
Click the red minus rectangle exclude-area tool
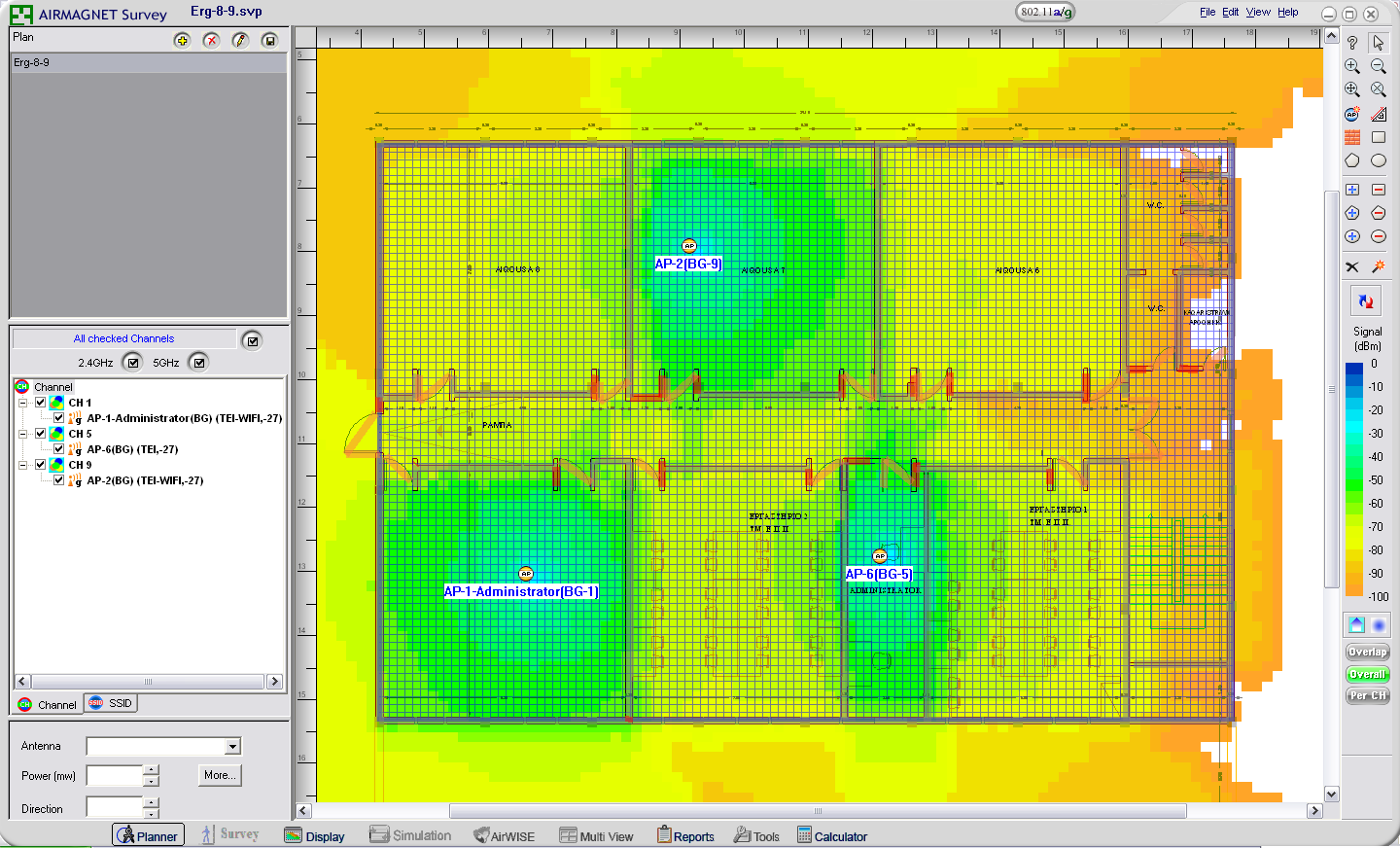1379,190
